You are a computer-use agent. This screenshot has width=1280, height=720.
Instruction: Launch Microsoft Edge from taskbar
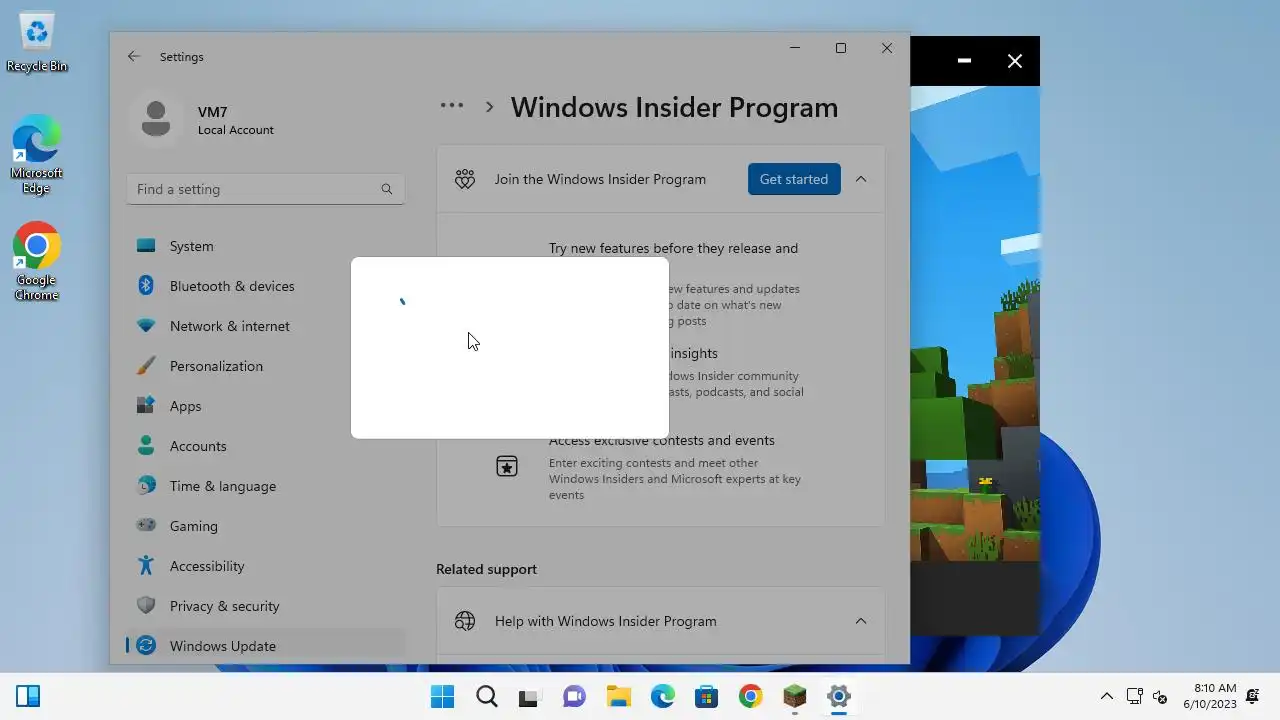tap(662, 696)
